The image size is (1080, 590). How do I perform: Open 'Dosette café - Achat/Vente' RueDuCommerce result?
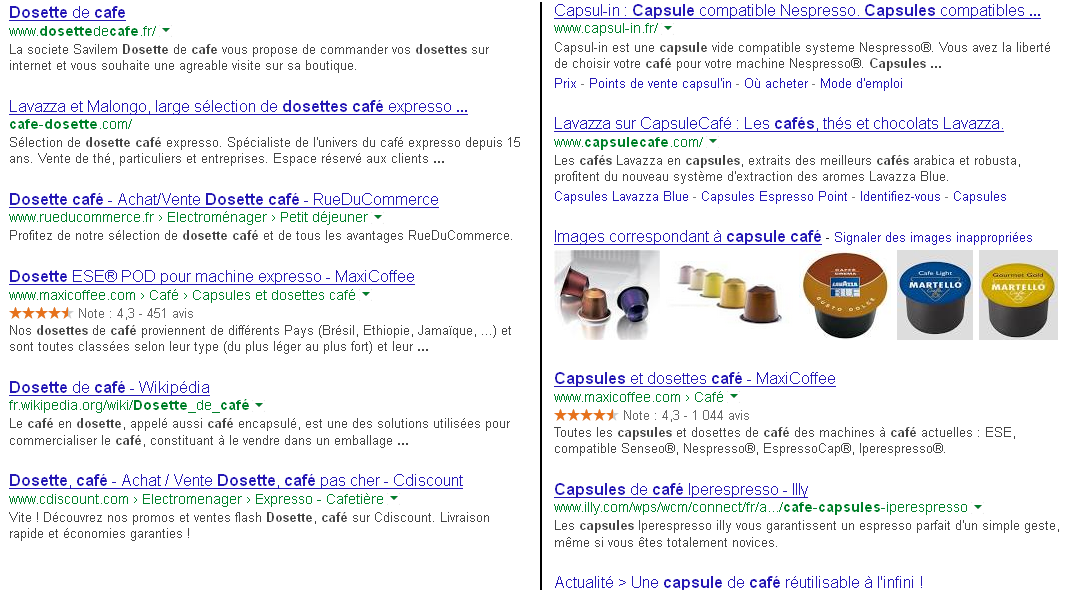224,200
